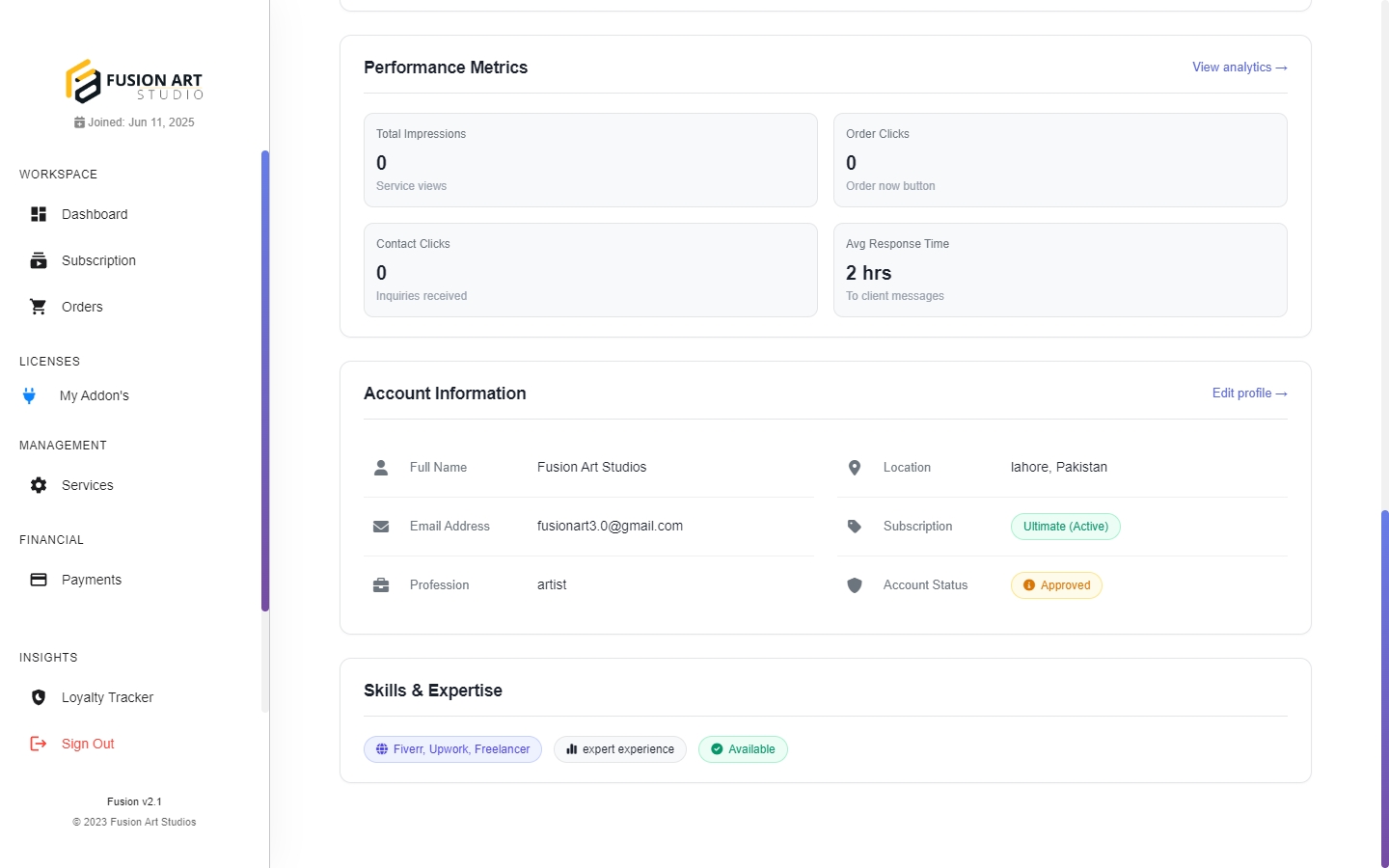Click the Total Impressions metric card
This screenshot has height=868, width=1389.
click(590, 160)
